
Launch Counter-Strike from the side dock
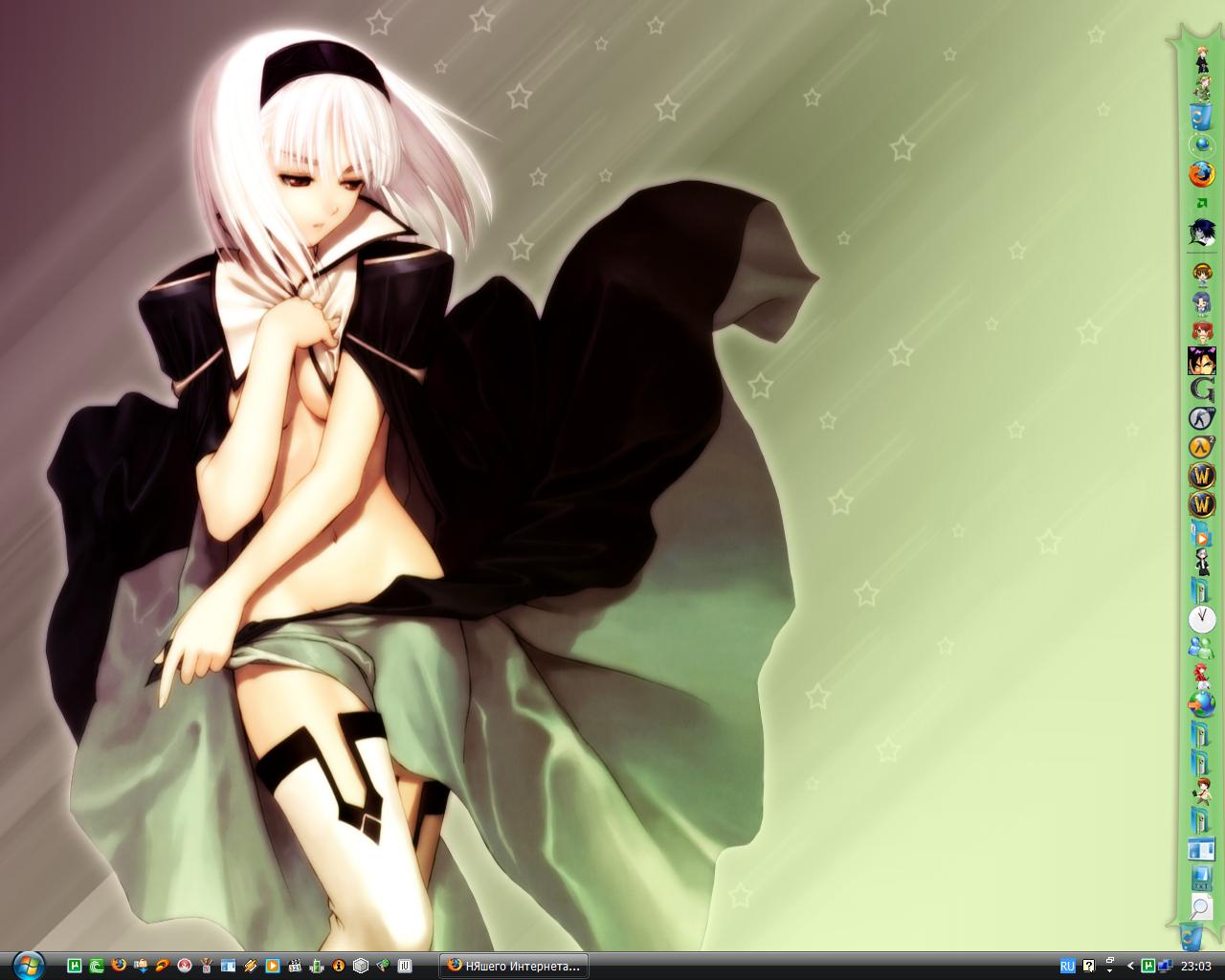(1202, 418)
